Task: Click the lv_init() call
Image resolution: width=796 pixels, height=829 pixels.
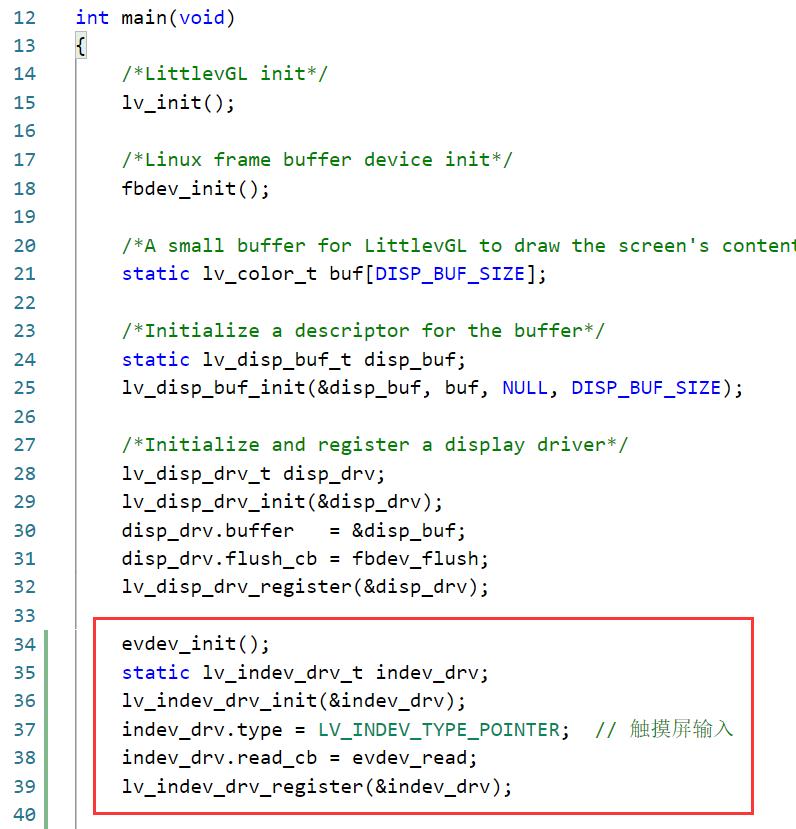Action: click(178, 103)
